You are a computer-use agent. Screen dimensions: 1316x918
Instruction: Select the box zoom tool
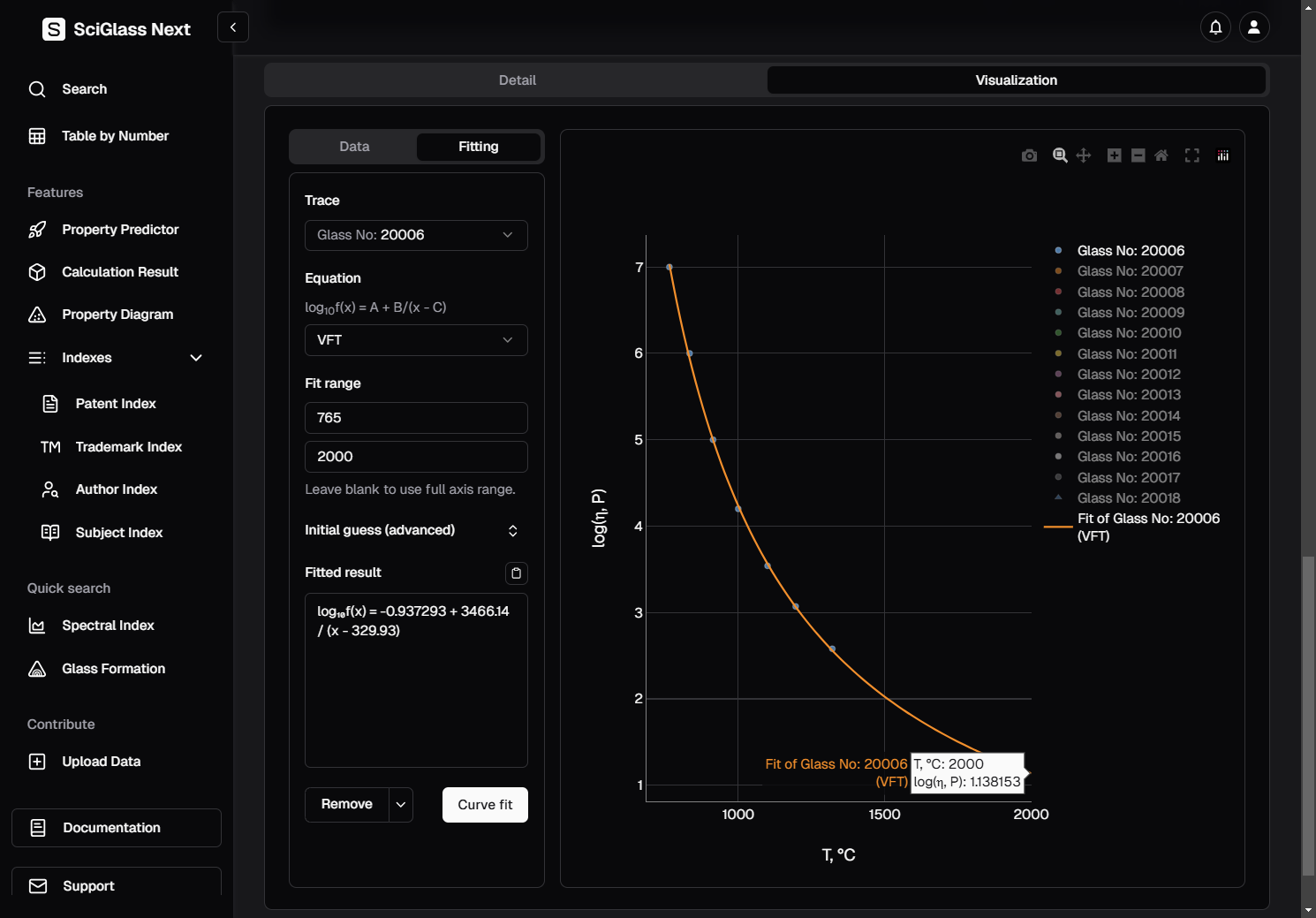pyautogui.click(x=1060, y=156)
